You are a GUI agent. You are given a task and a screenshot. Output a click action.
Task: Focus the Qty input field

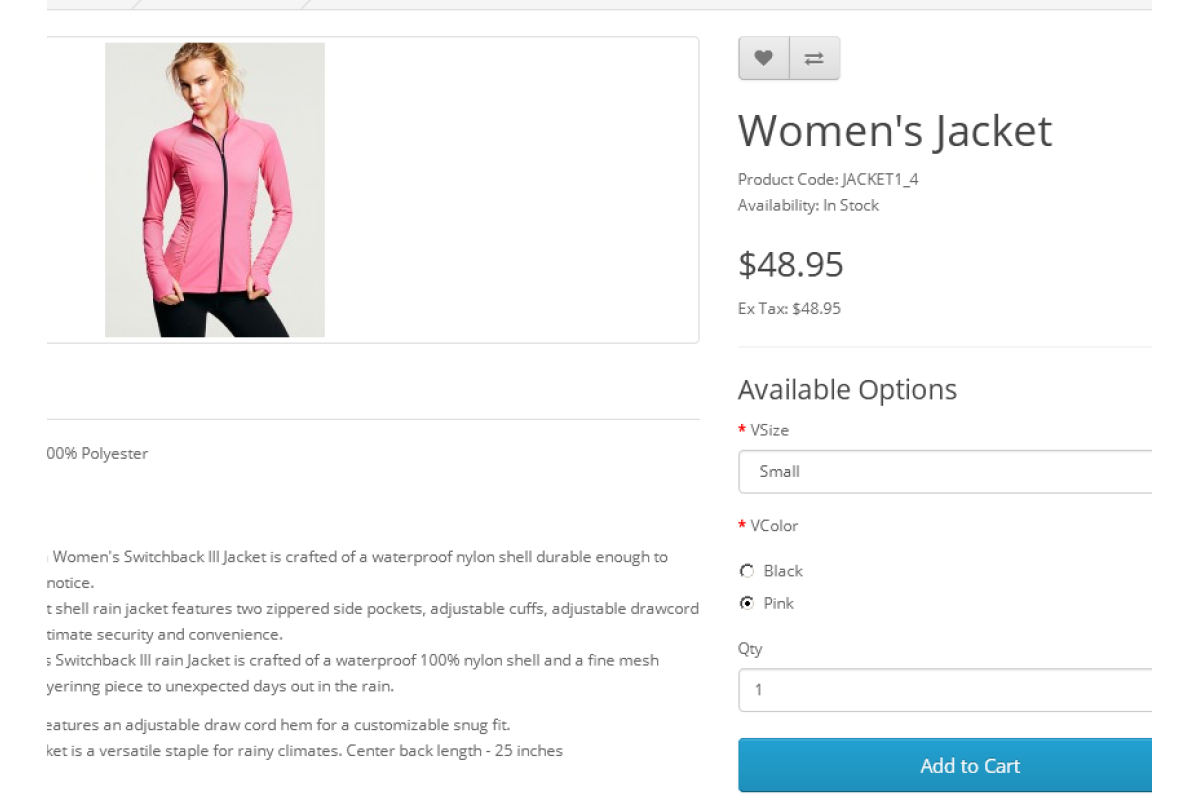point(945,690)
